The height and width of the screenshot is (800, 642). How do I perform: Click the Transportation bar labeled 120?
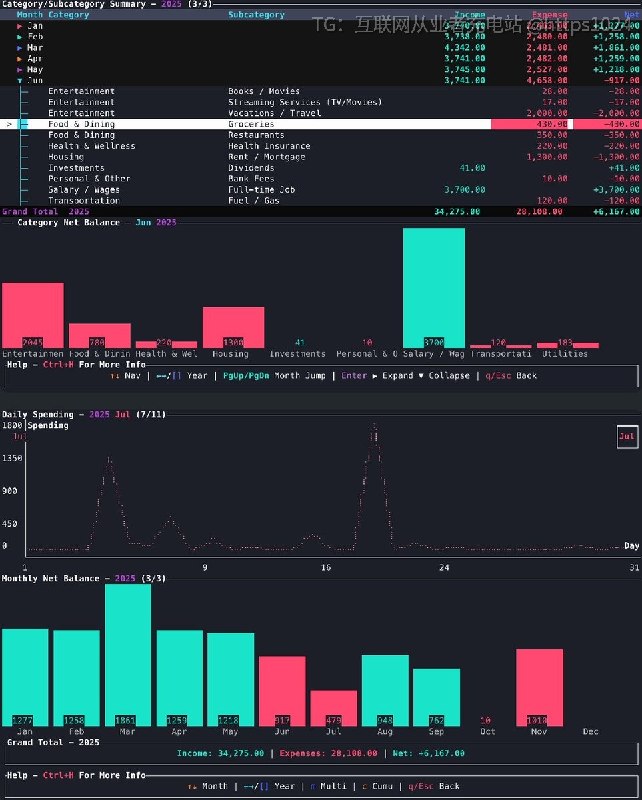point(500,346)
